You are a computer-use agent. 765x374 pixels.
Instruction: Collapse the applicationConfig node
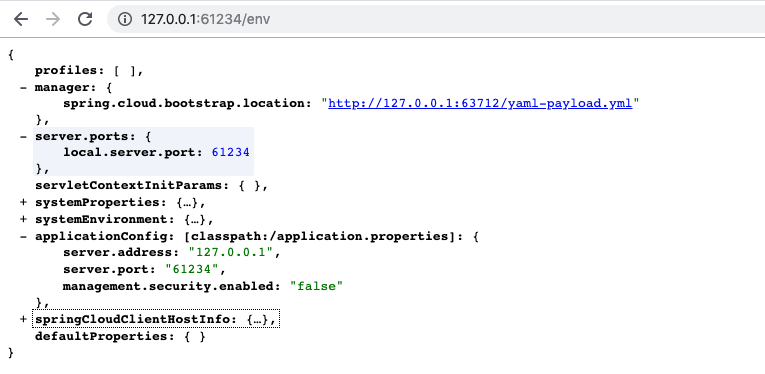(23, 236)
